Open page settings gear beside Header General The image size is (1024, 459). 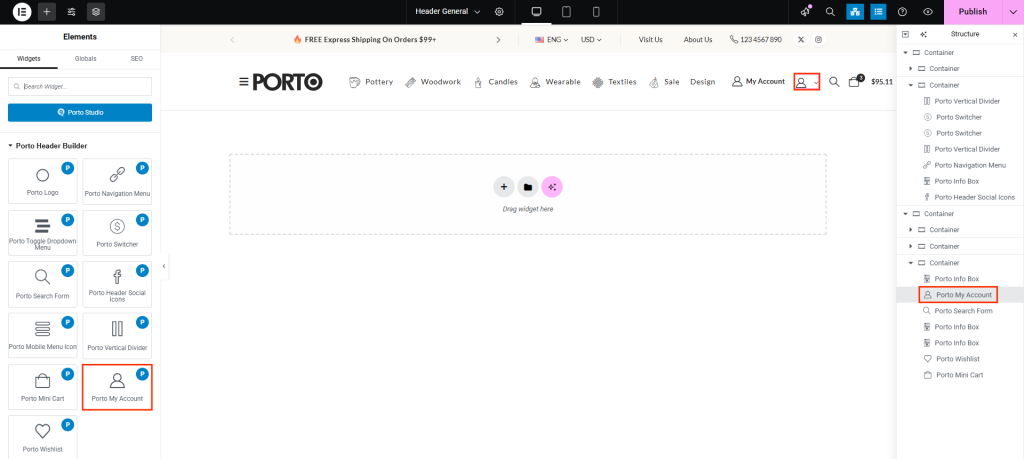tap(499, 12)
